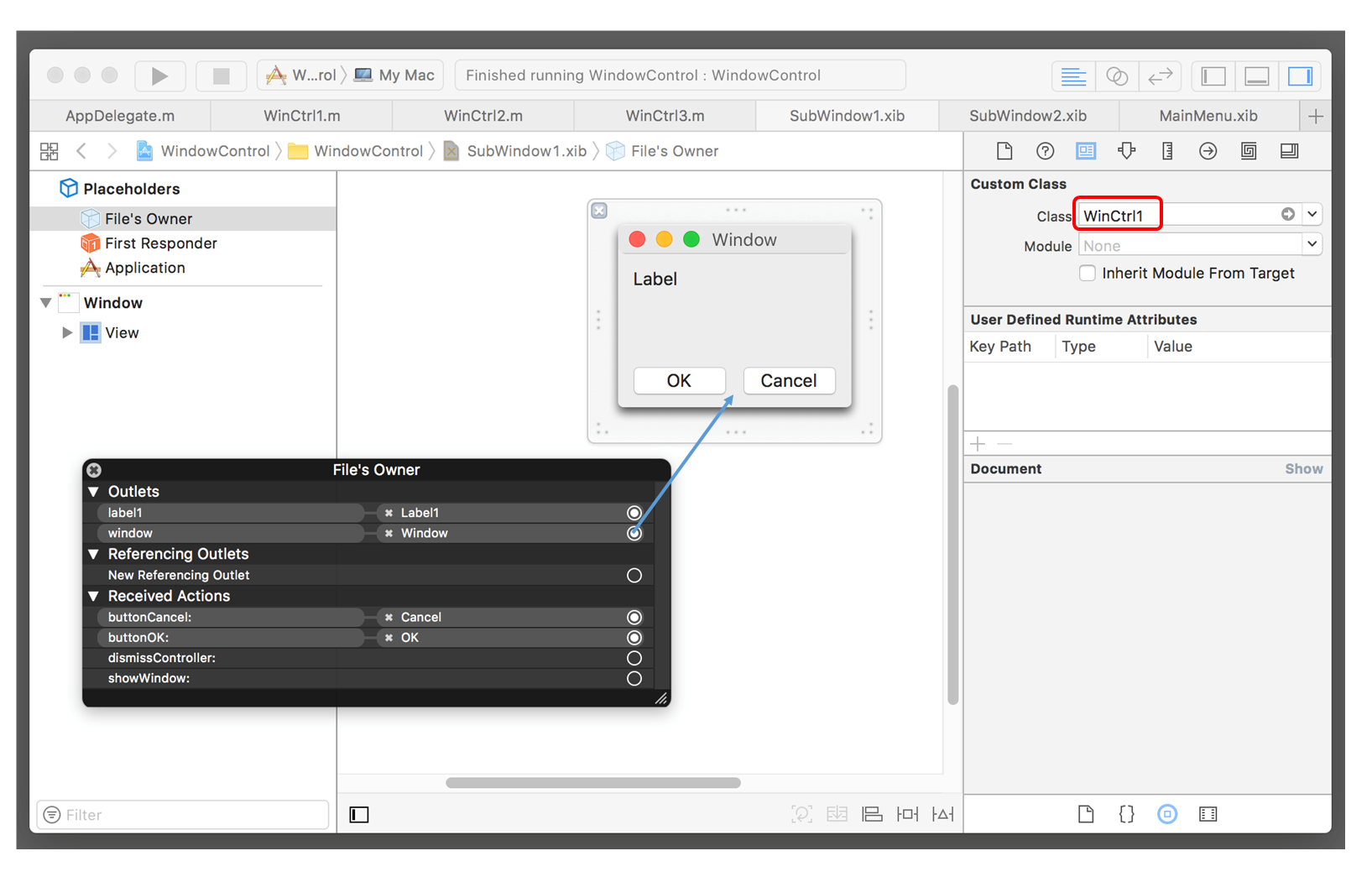Open the Class dropdown arrow
The image size is (1372, 877).
click(1312, 215)
